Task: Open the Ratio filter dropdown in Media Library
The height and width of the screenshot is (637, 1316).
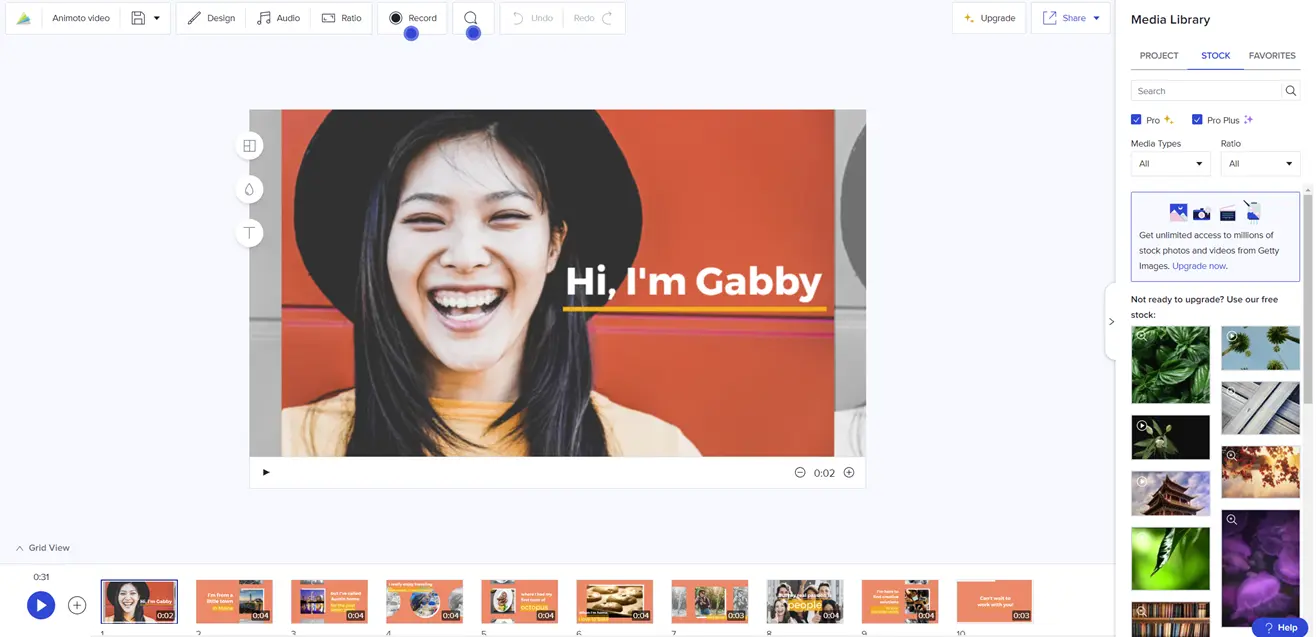Action: point(1260,164)
